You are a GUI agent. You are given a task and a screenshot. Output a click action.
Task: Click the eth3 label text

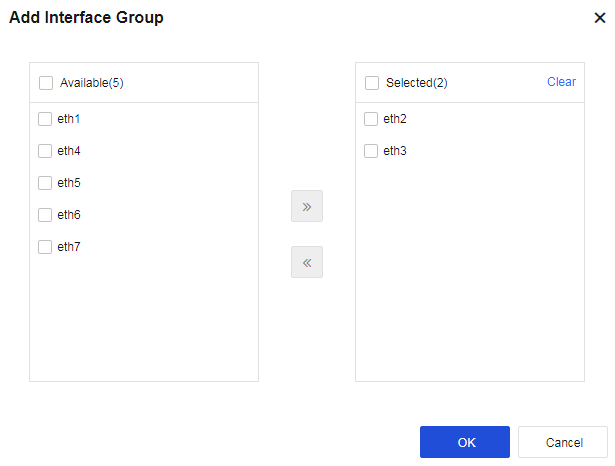click(395, 151)
